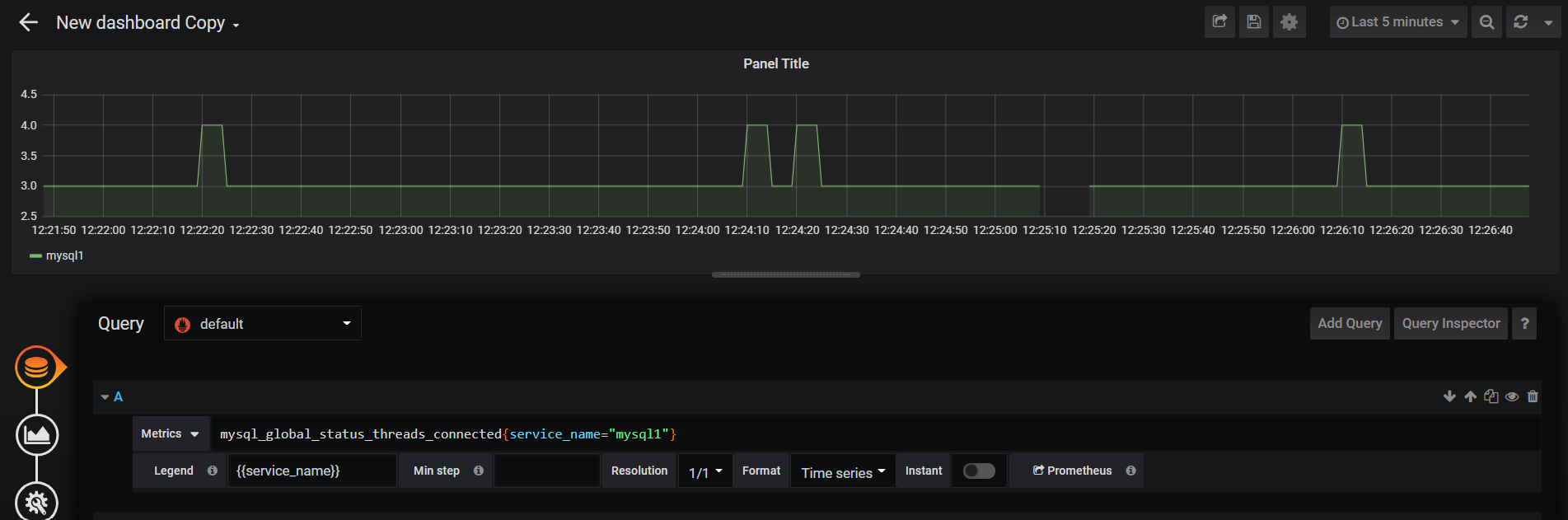Open the Metrics dropdown
The height and width of the screenshot is (520, 1568).
pyautogui.click(x=170, y=433)
